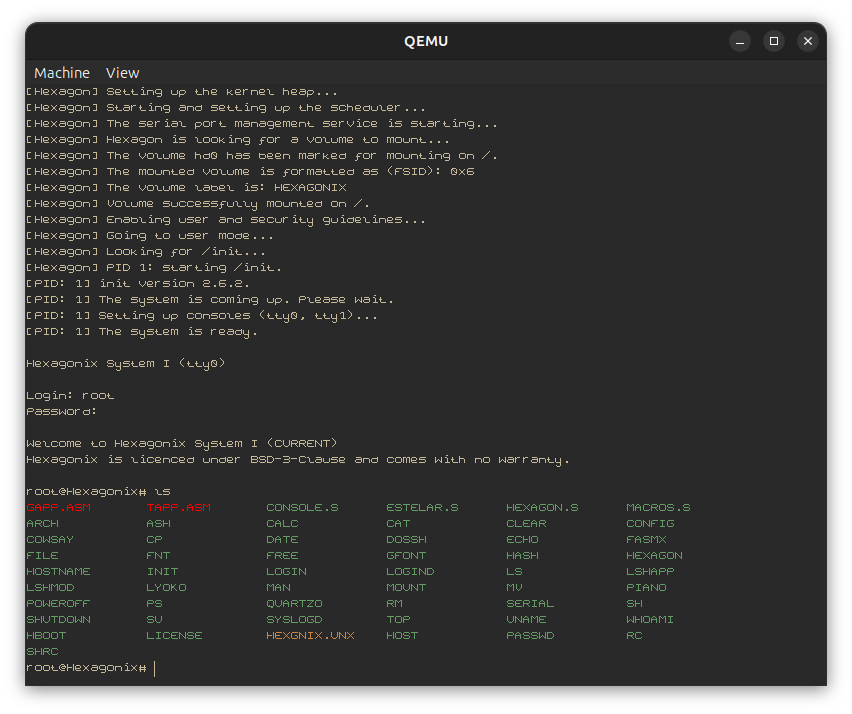Click MACROS.S in the listing

click(659, 508)
